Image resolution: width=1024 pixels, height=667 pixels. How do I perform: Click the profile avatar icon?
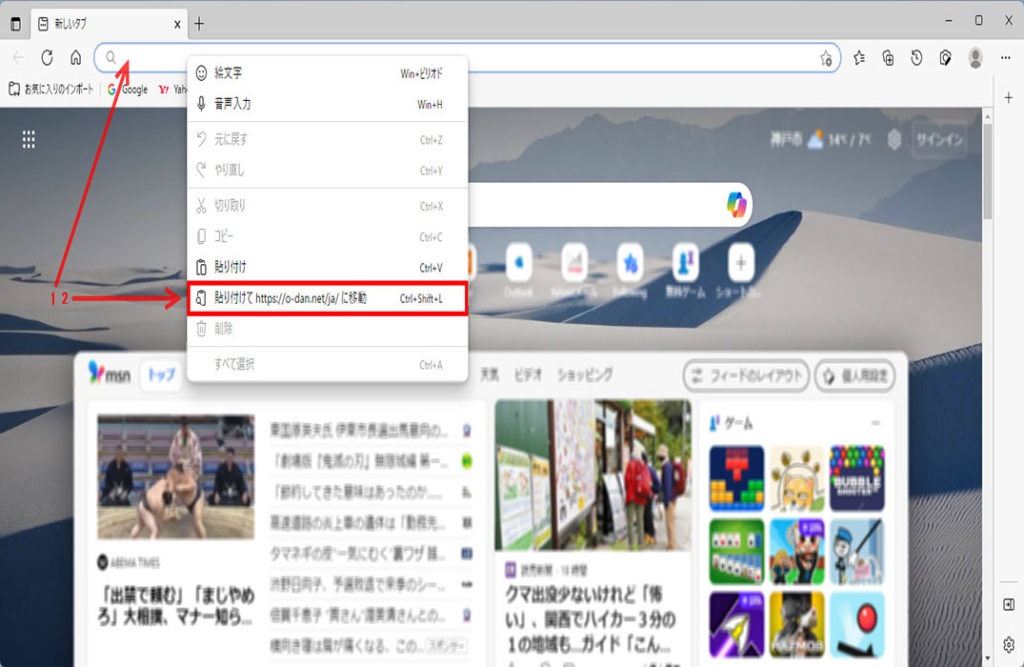[x=975, y=58]
